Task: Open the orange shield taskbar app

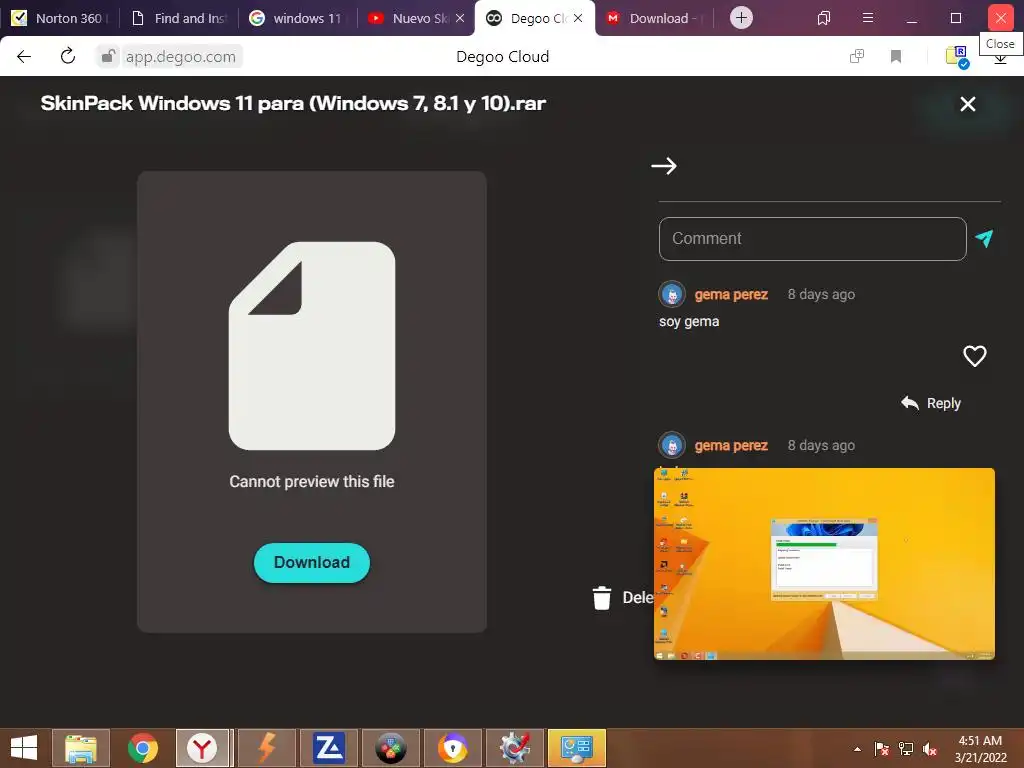Action: point(453,748)
